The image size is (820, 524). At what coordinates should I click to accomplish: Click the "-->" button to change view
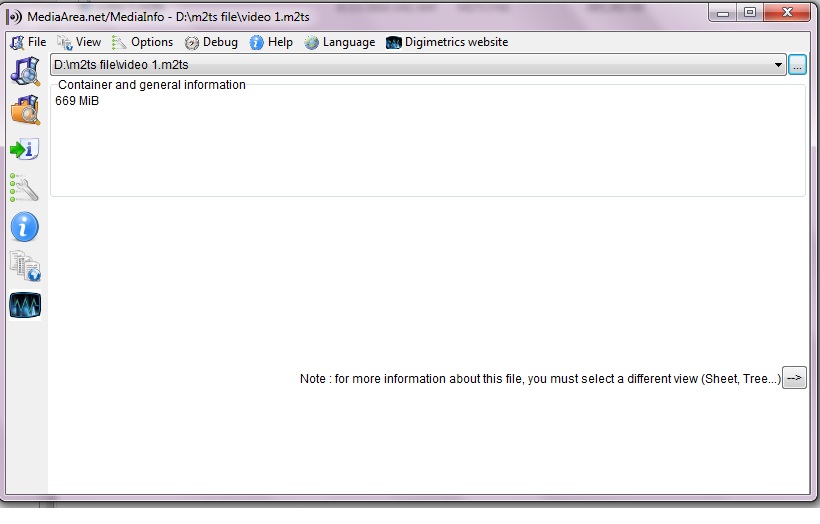coord(794,378)
